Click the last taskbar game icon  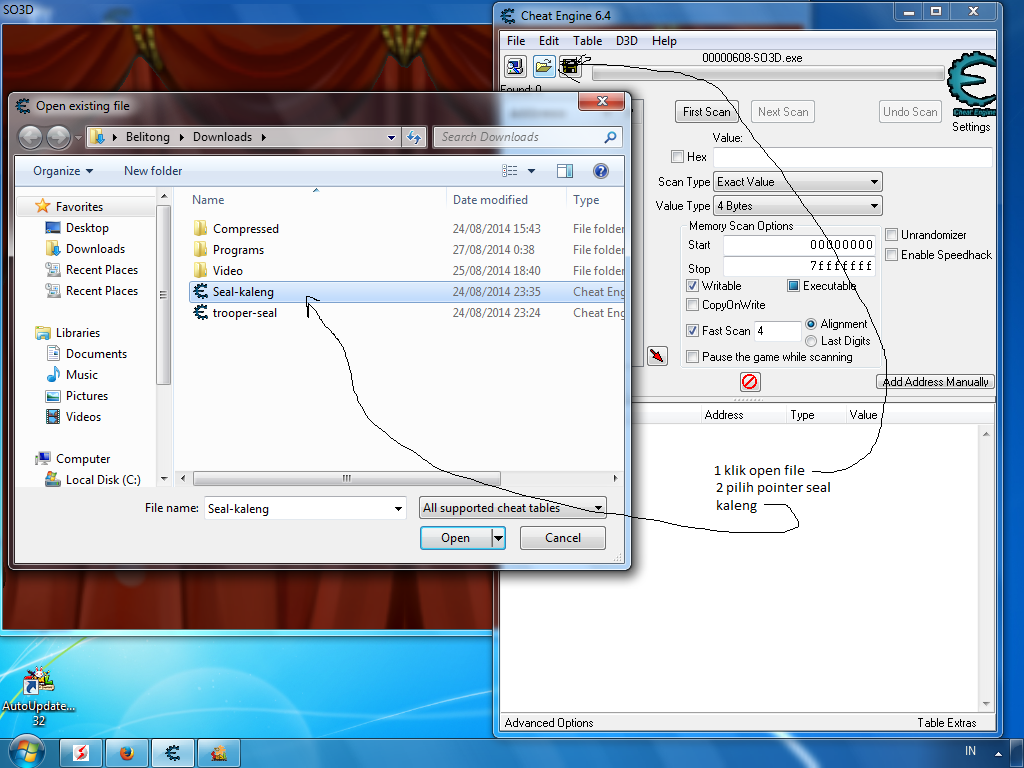pos(219,754)
